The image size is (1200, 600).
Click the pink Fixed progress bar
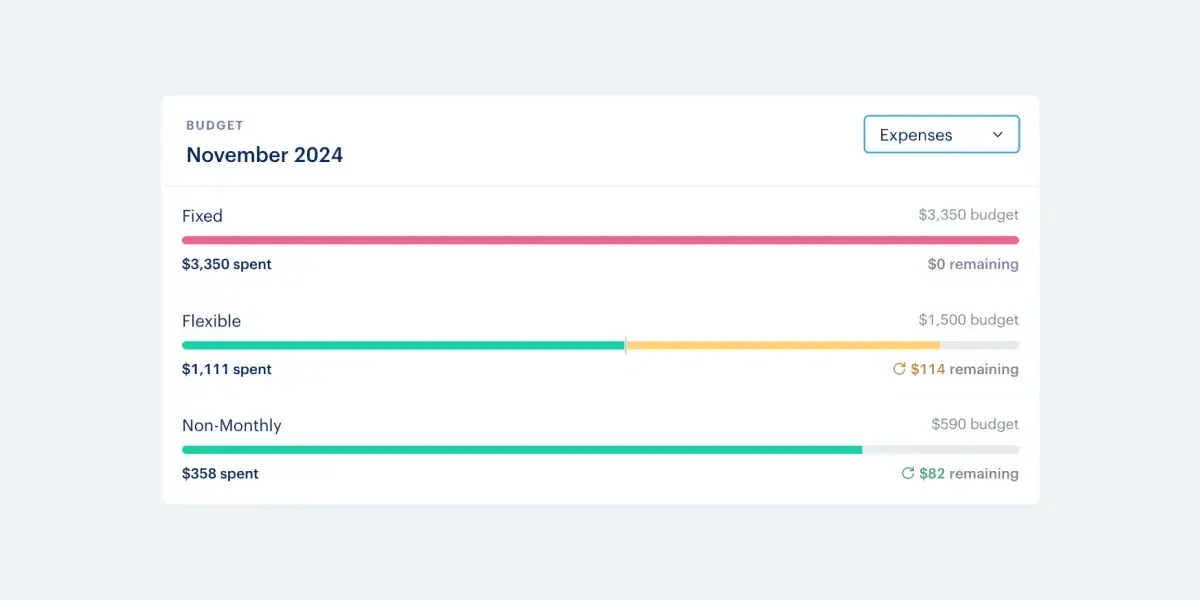(x=600, y=240)
